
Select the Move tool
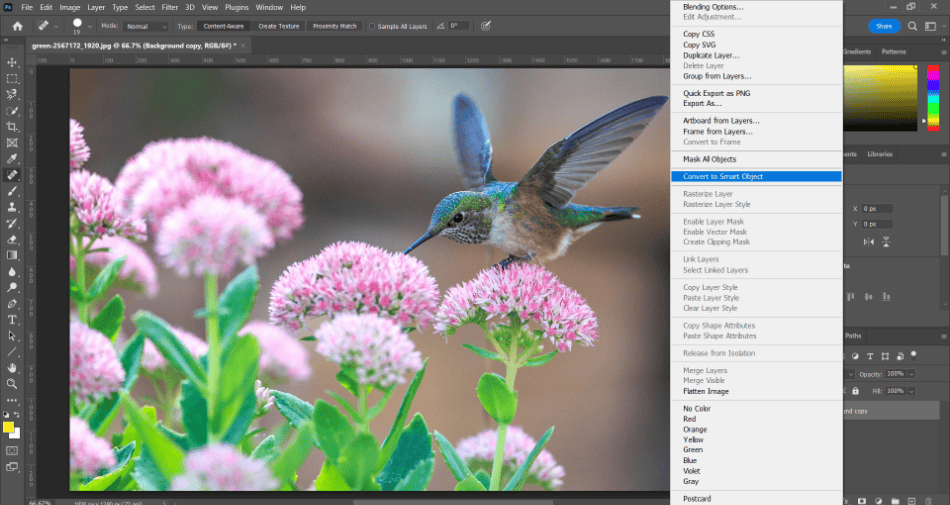(x=12, y=62)
